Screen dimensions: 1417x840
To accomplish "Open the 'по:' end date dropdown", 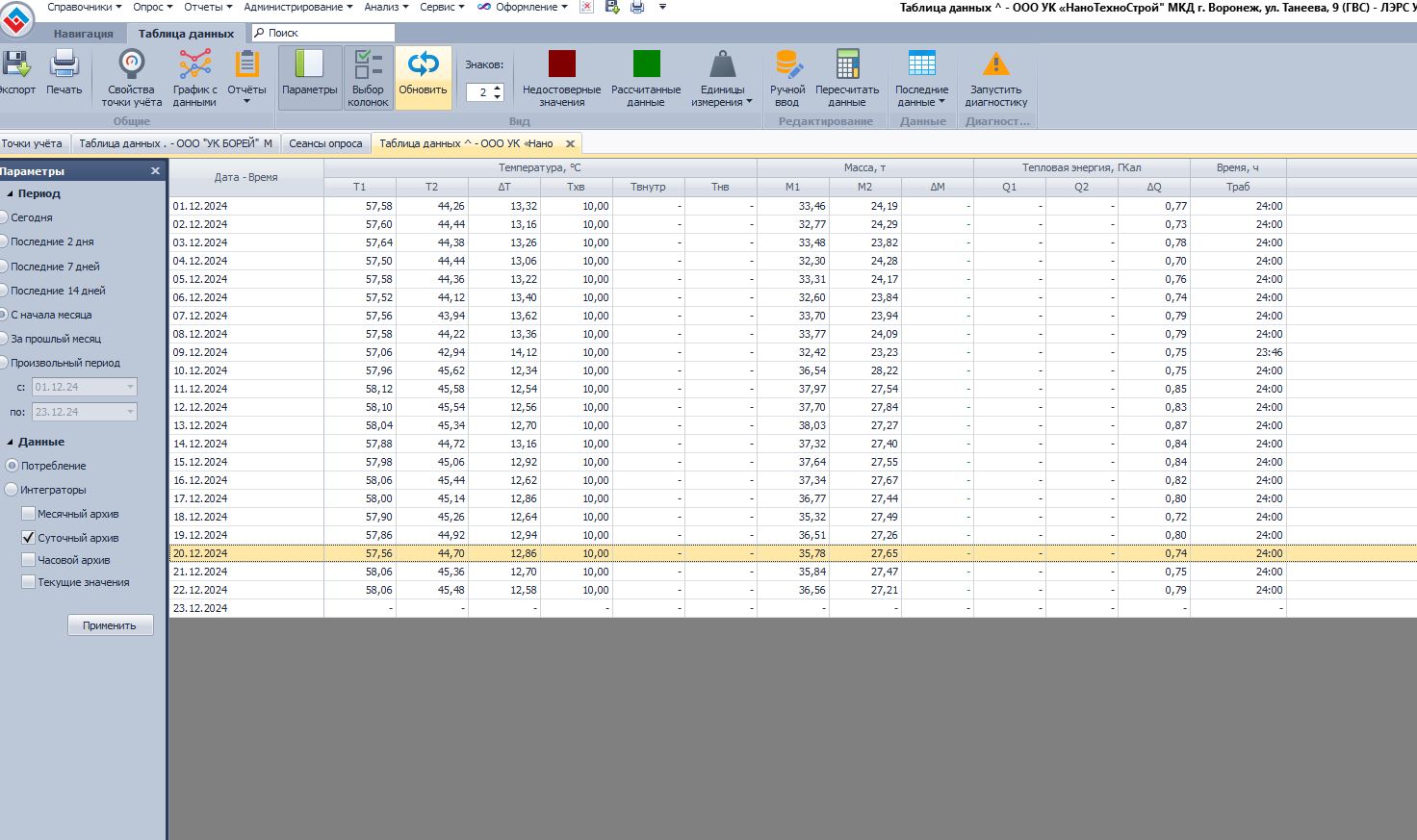I will [130, 412].
